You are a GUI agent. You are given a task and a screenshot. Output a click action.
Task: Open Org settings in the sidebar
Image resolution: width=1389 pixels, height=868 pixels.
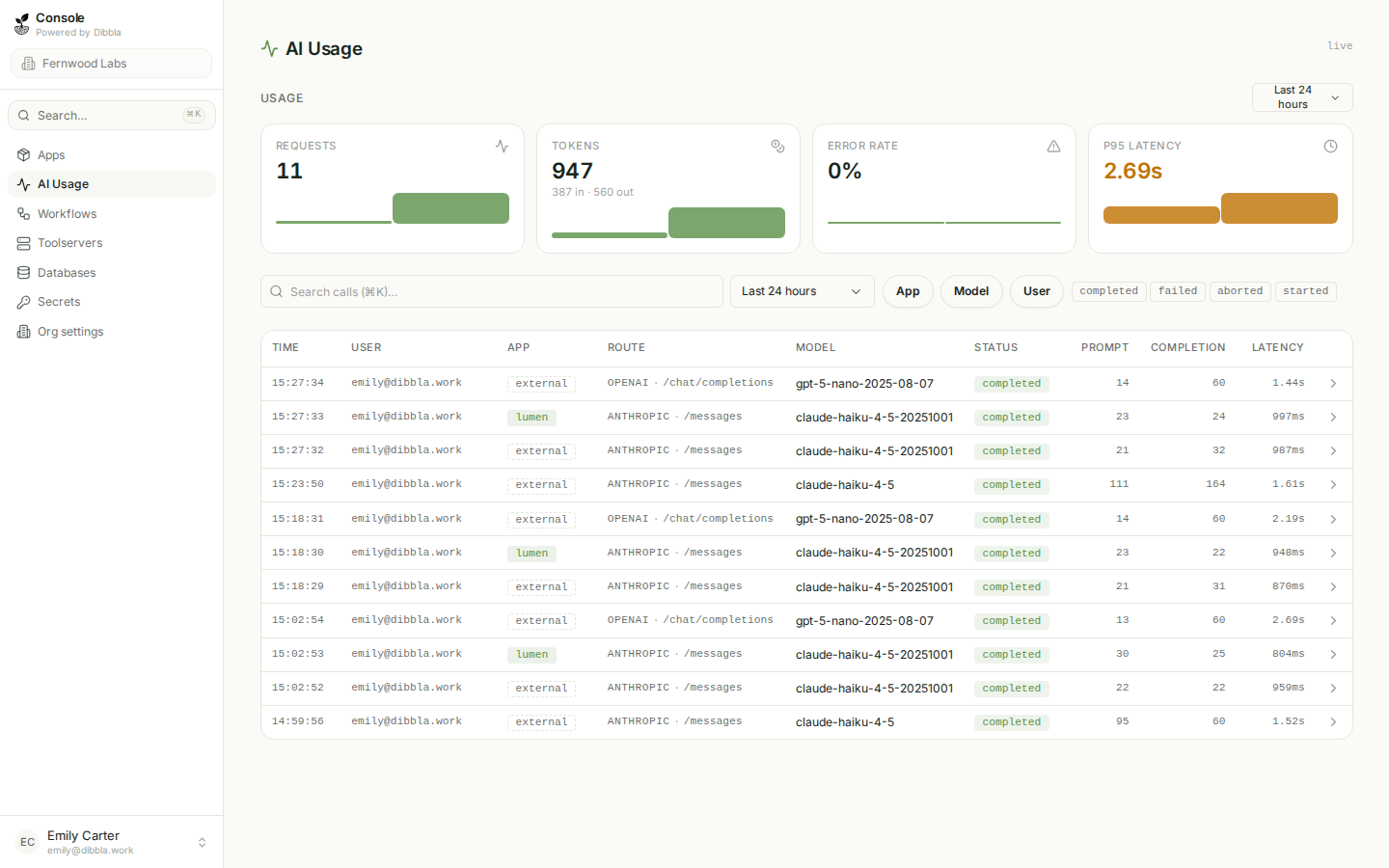111,332
